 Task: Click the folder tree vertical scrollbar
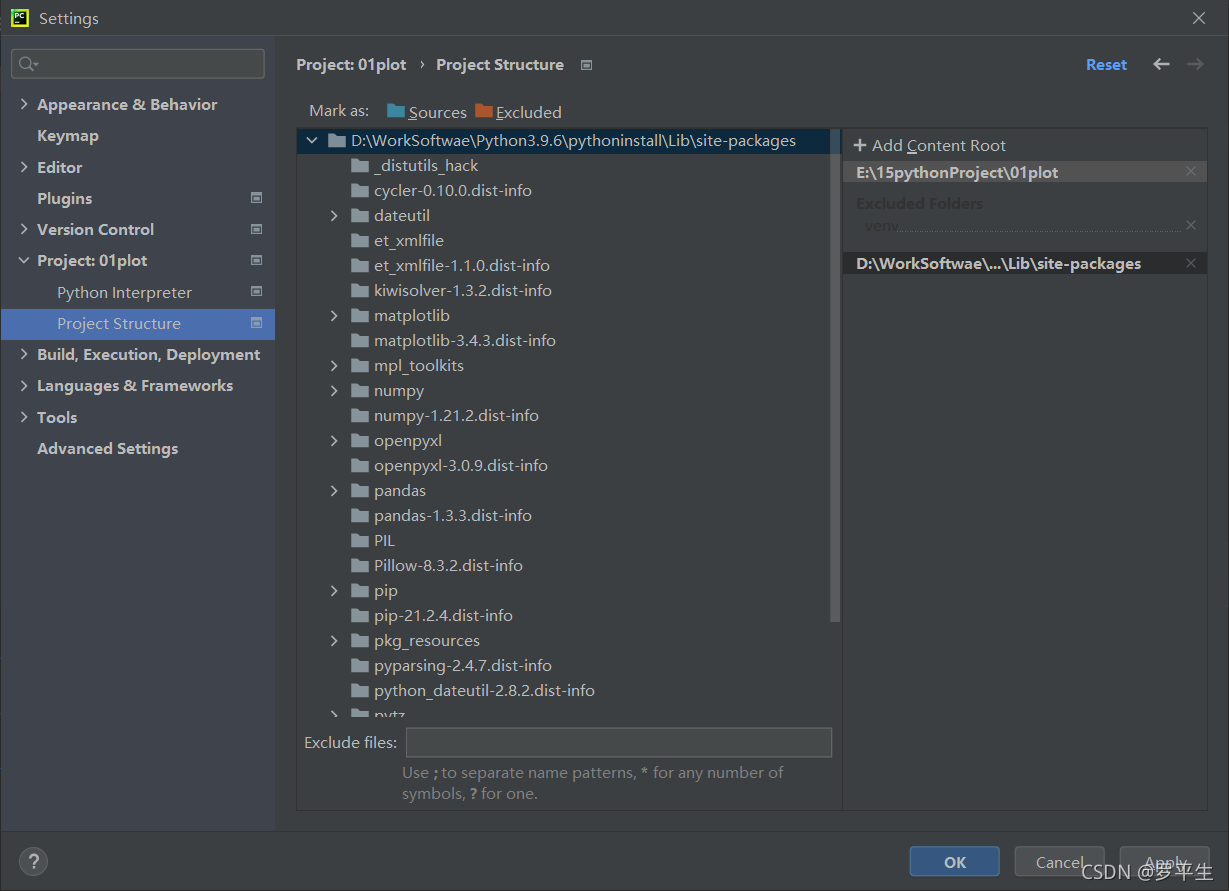836,375
